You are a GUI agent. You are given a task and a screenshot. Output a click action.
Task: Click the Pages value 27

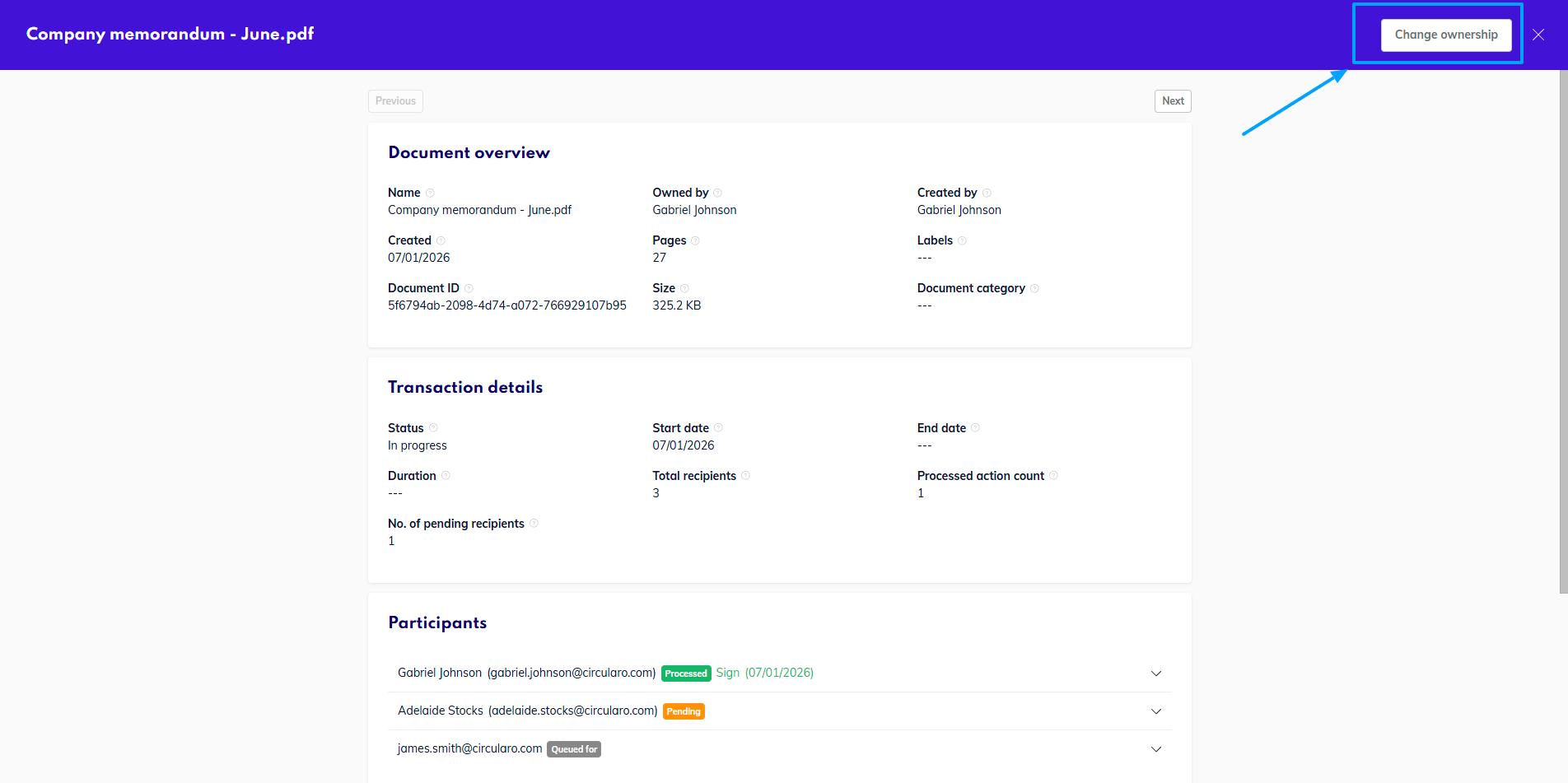[660, 258]
